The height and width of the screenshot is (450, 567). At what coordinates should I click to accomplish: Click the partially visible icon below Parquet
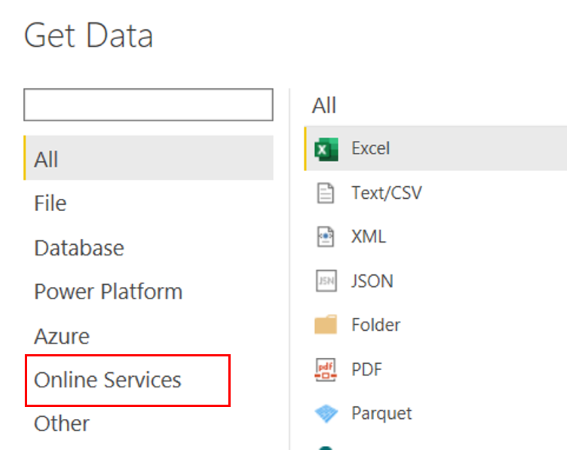[x=325, y=448]
